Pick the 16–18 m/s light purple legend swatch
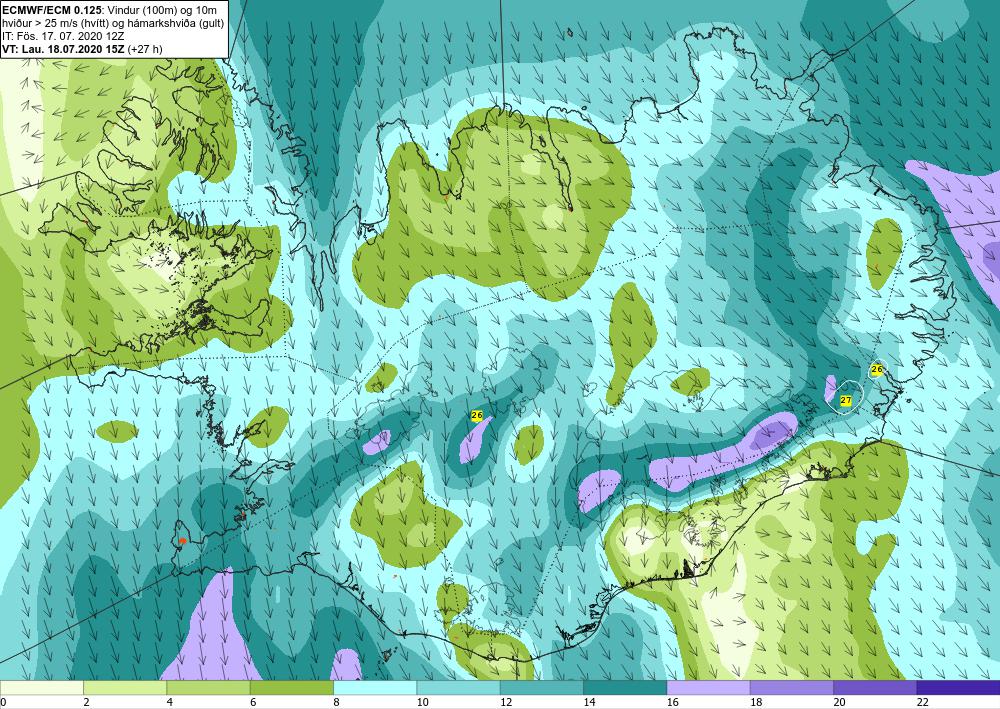Viewport: 1000px width, 709px height. pyautogui.click(x=708, y=688)
